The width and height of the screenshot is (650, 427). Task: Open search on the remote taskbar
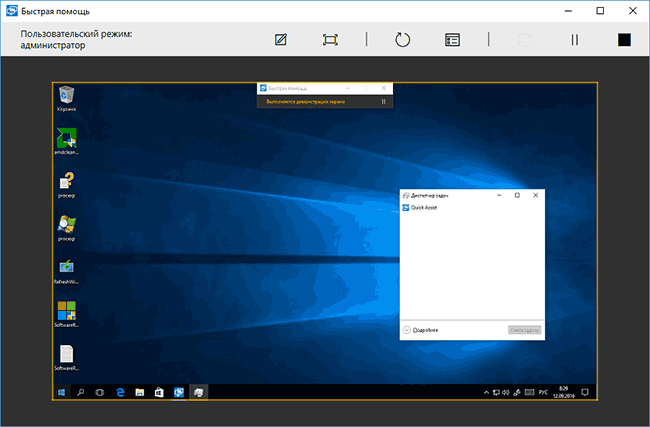[80, 392]
